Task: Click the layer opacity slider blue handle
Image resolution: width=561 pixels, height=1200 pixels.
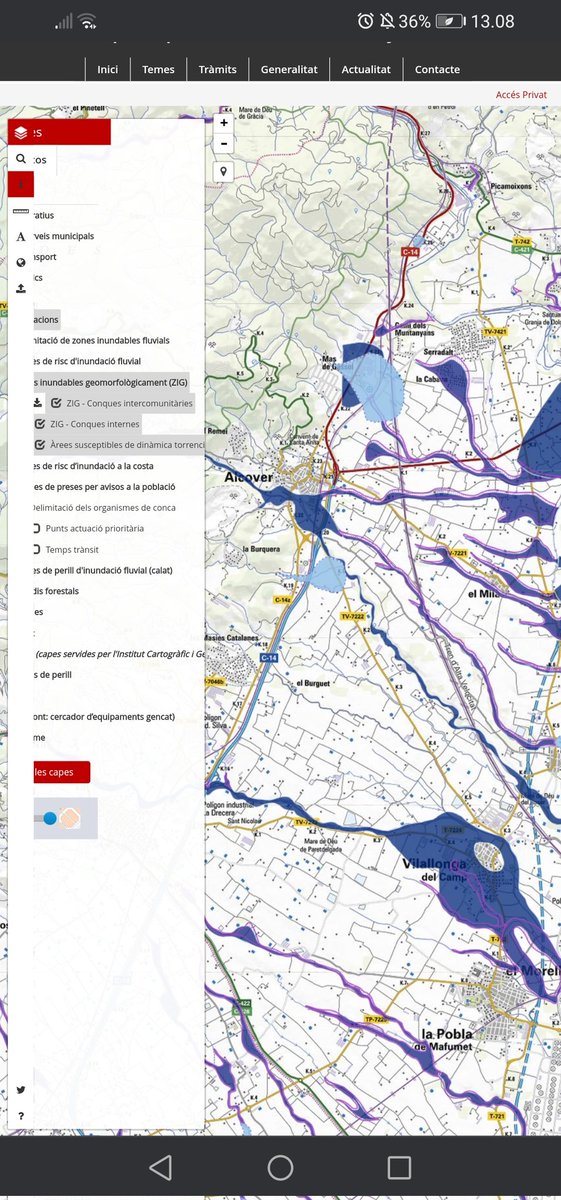Action: coord(50,818)
